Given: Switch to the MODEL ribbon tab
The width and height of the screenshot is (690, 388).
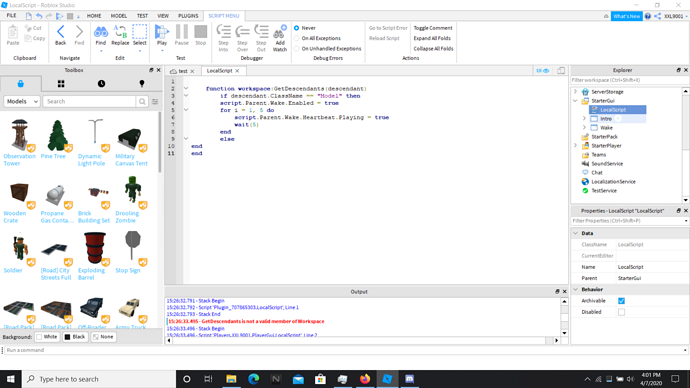Looking at the screenshot, I should point(119,16).
